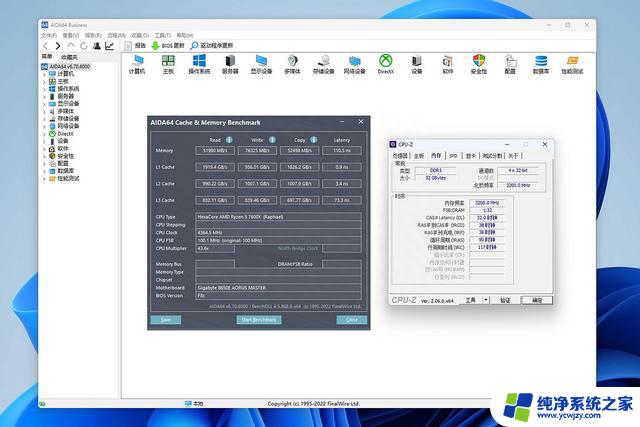Expand the 性能测试 tree node
Viewport: 640px width, 427px height.
point(44,178)
